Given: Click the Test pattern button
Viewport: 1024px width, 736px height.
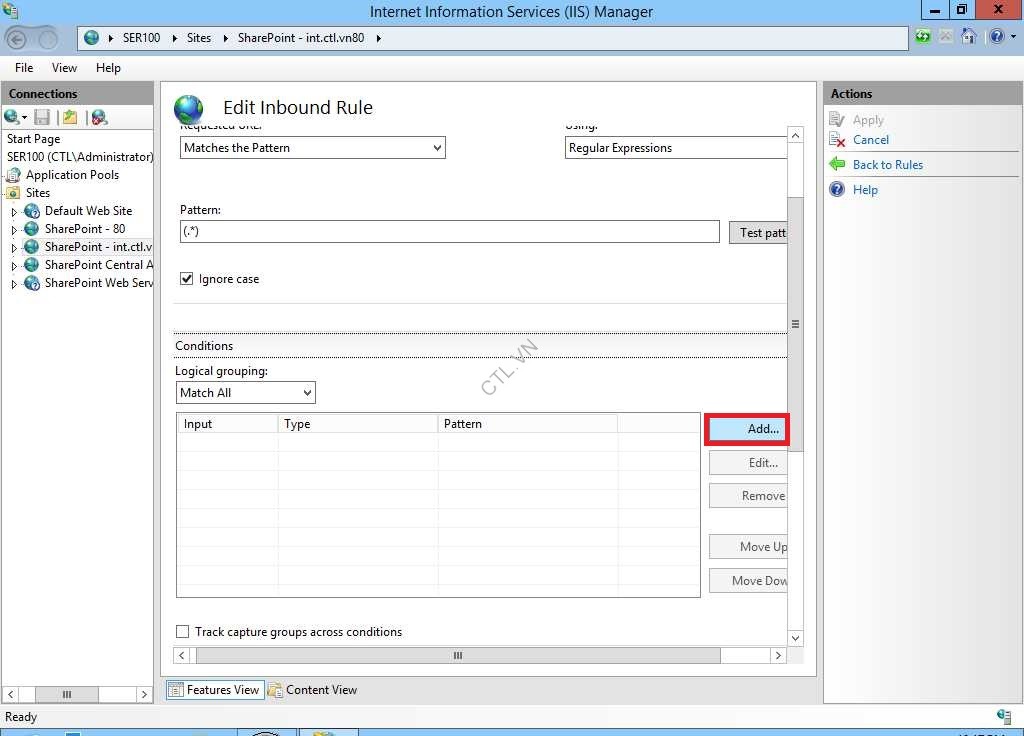Looking at the screenshot, I should pos(758,232).
